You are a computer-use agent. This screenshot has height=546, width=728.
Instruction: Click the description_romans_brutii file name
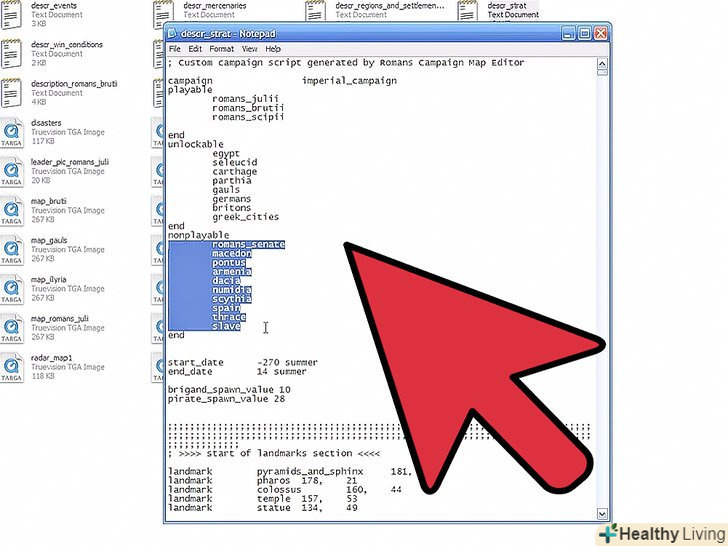pyautogui.click(x=74, y=84)
